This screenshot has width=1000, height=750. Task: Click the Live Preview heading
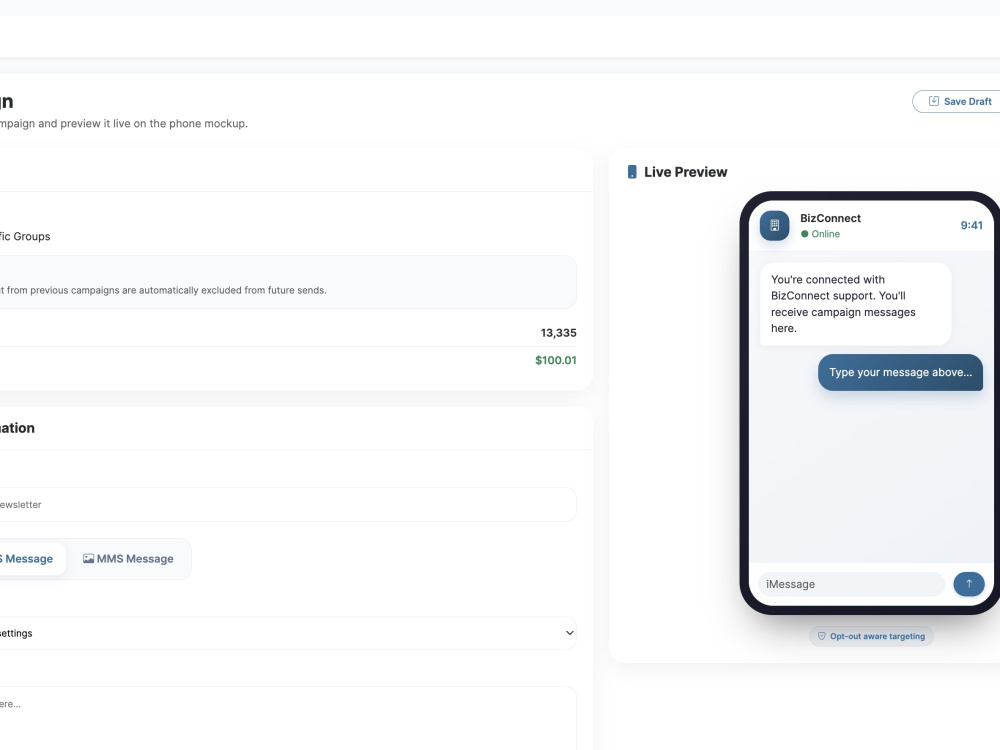tap(686, 172)
